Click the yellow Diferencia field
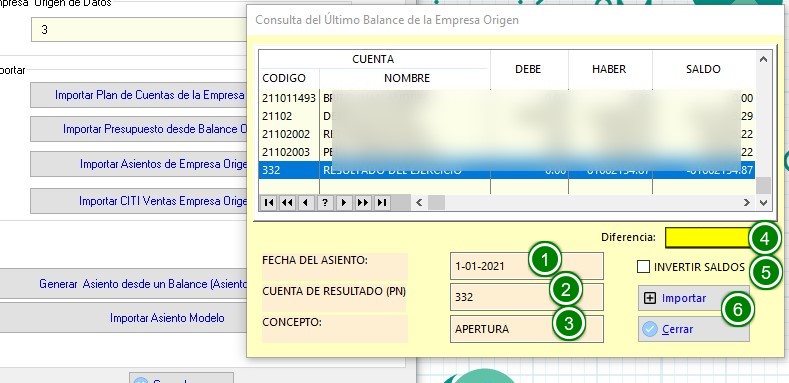The image size is (789, 383). click(709, 238)
